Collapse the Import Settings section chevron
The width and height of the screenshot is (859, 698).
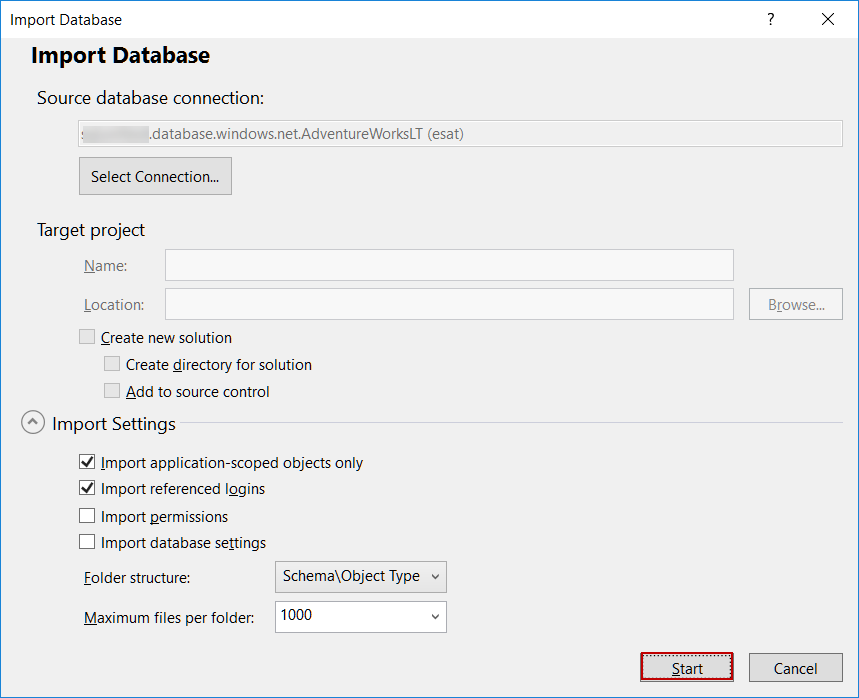34,423
